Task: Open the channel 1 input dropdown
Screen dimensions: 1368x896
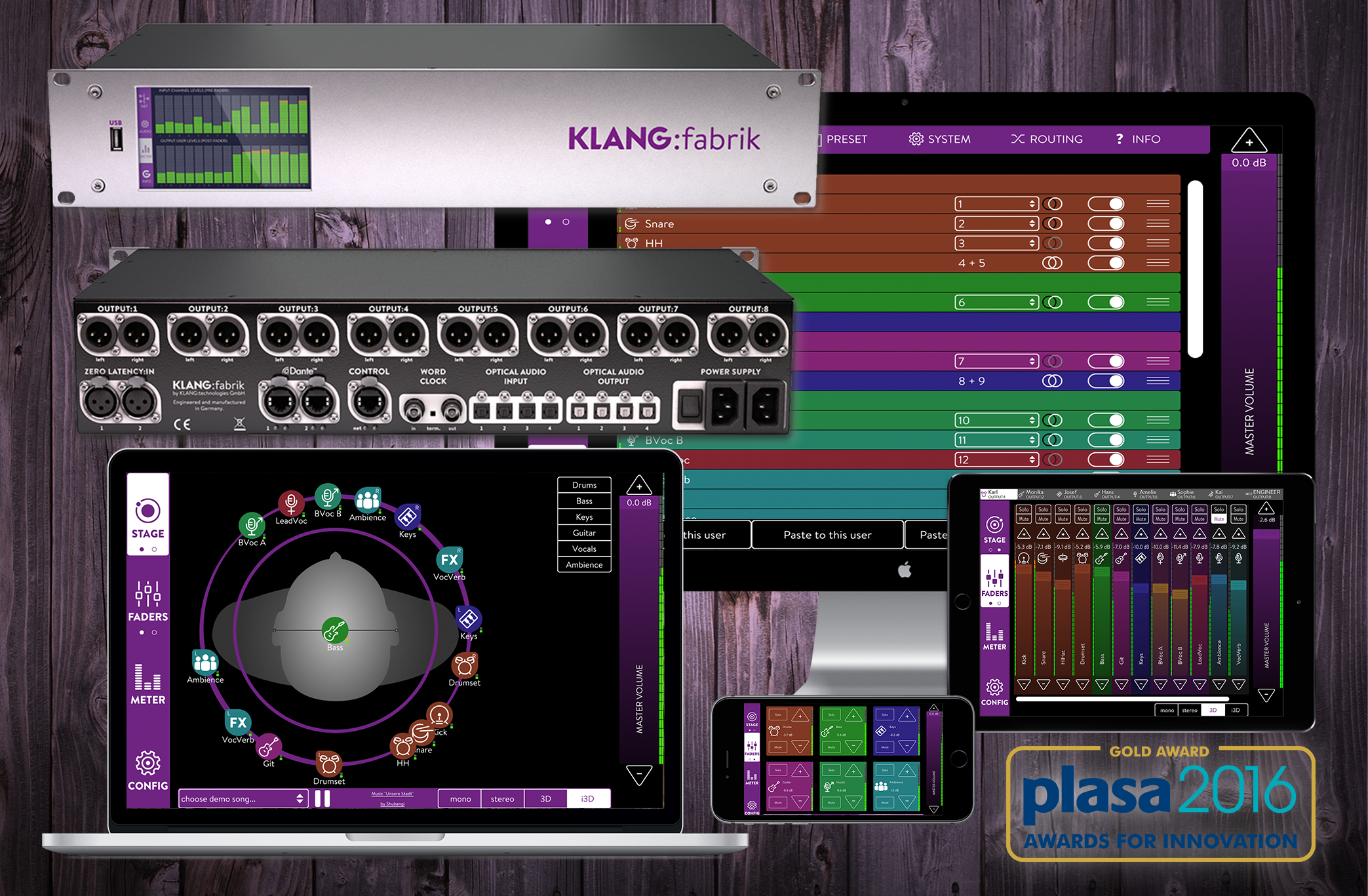Action: pos(996,204)
